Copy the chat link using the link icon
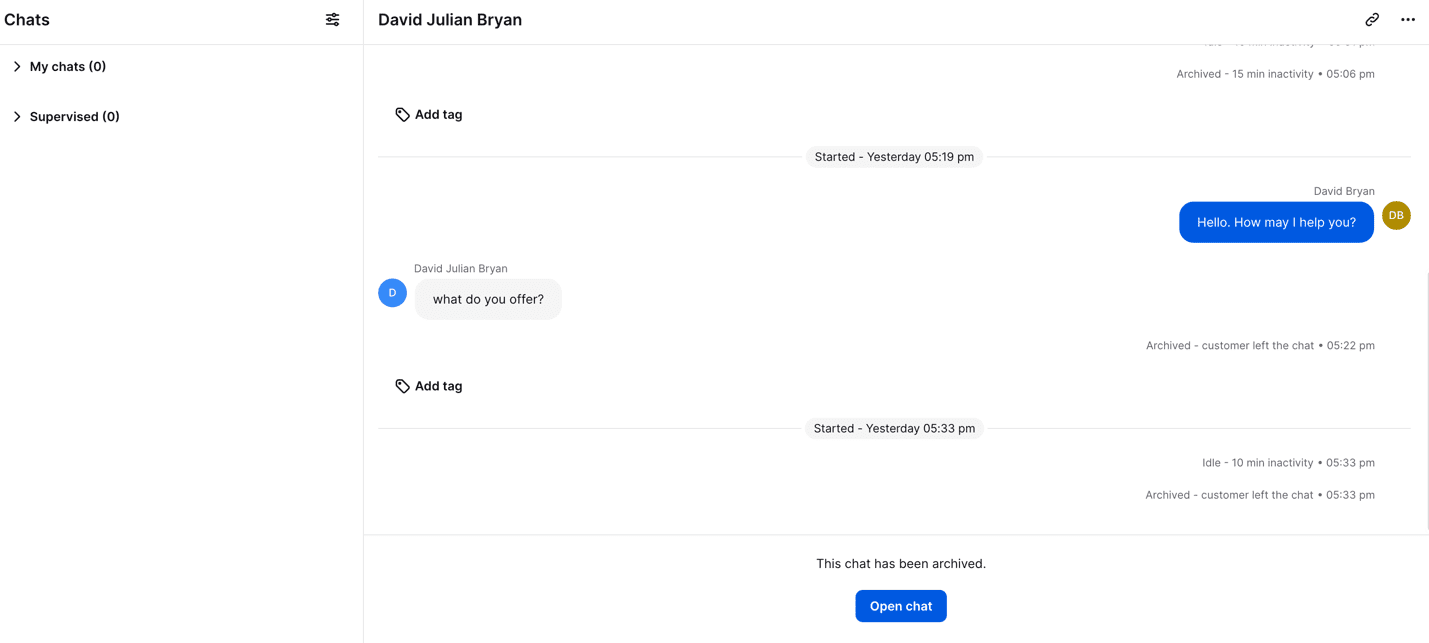Viewport: 1429px width, 643px height. coord(1372,19)
